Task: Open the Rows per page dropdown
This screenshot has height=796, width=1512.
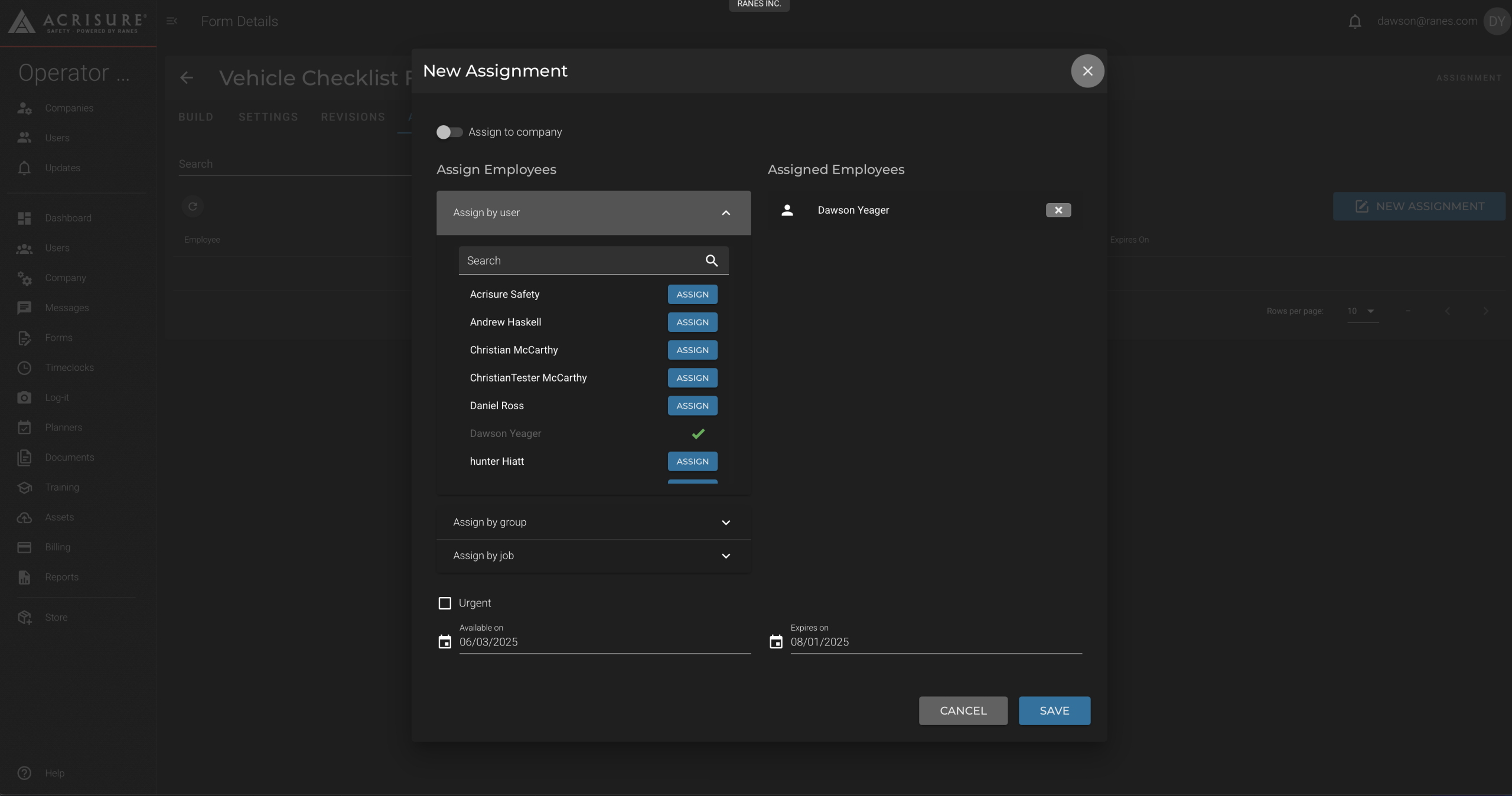Action: click(1363, 311)
